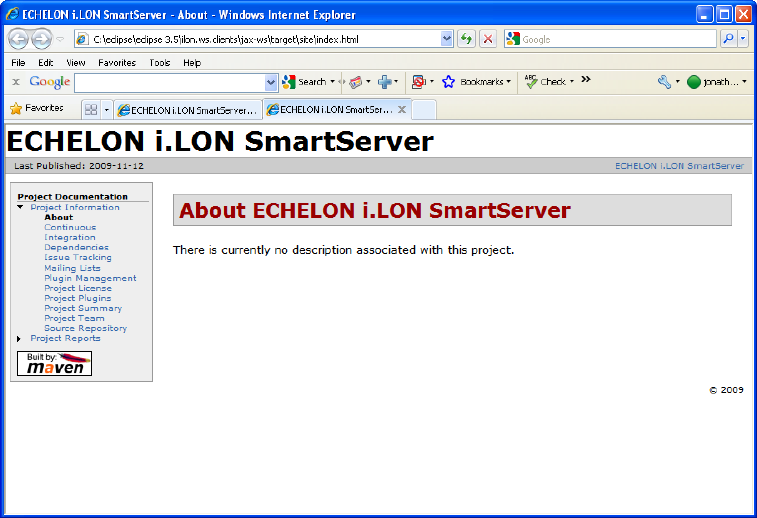This screenshot has height=518, width=757.
Task: Open the Favorites menu
Action: [x=117, y=63]
